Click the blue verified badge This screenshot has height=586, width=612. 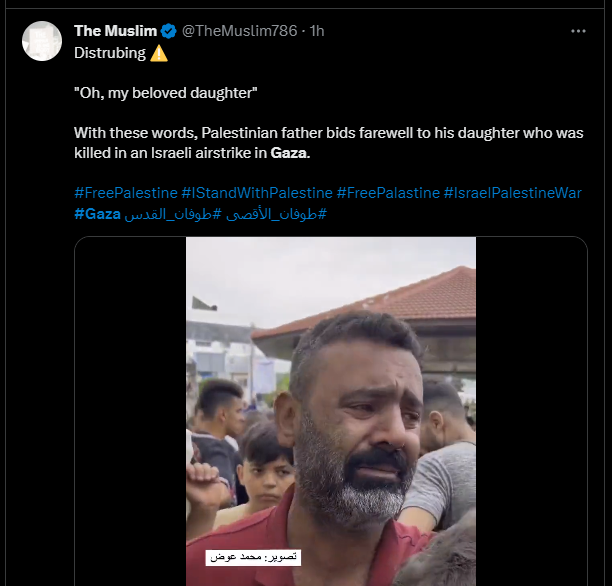pyautogui.click(x=168, y=31)
